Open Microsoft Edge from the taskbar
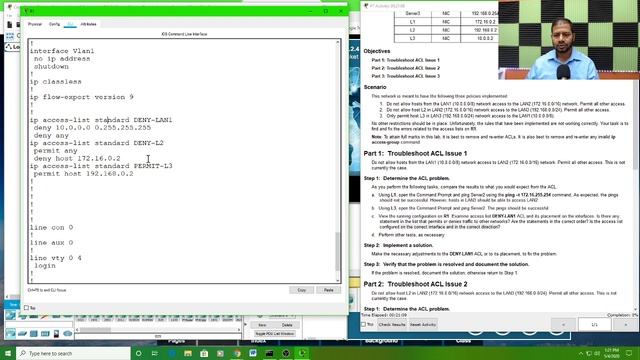The height and width of the screenshot is (360, 640). [172, 353]
